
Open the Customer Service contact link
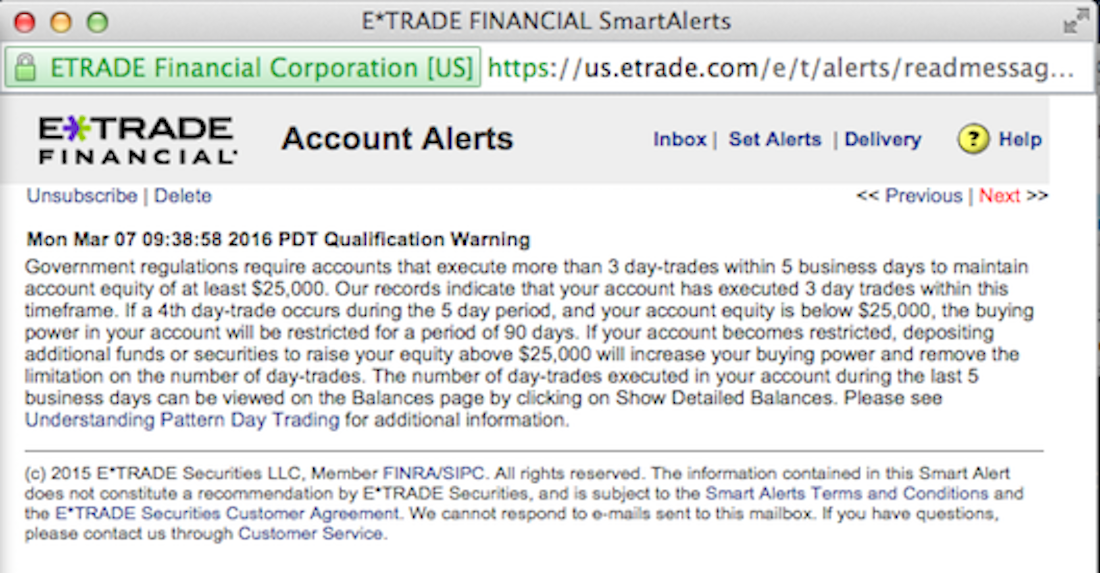[310, 534]
